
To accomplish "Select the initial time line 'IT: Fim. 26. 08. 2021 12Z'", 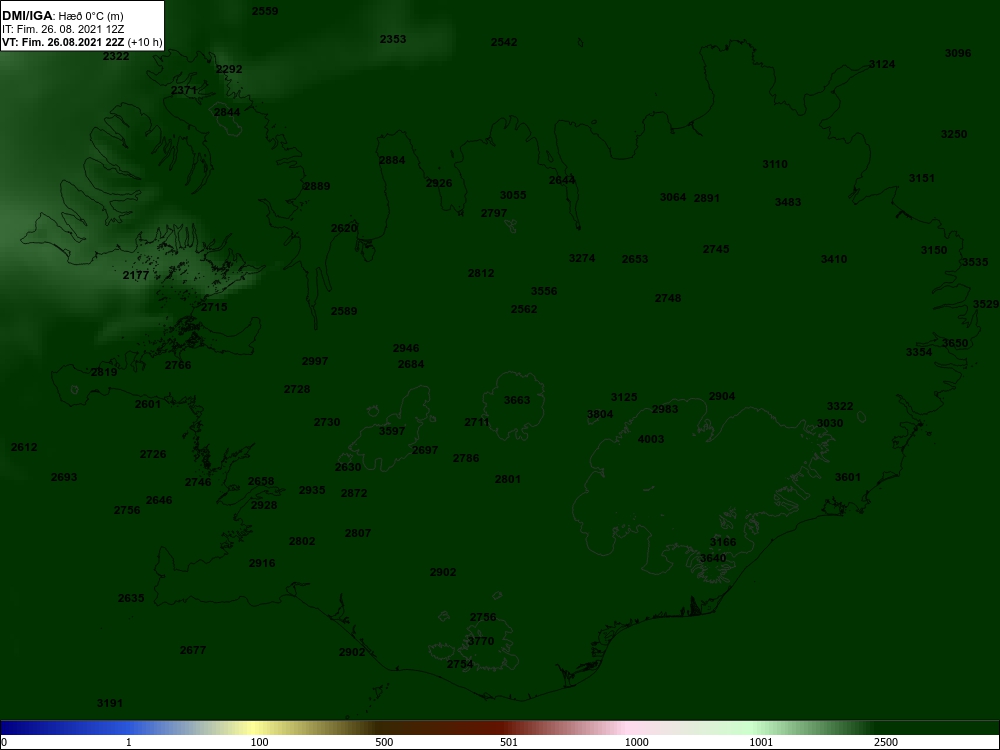I will tap(62, 29).
